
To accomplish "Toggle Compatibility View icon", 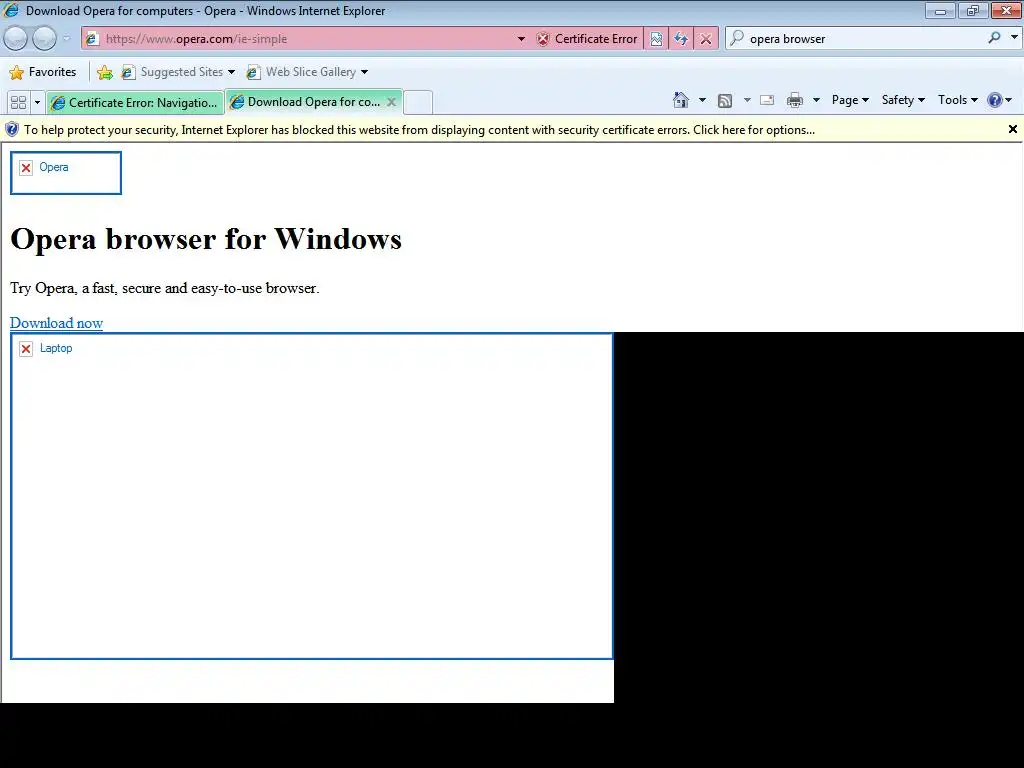I will (x=656, y=39).
